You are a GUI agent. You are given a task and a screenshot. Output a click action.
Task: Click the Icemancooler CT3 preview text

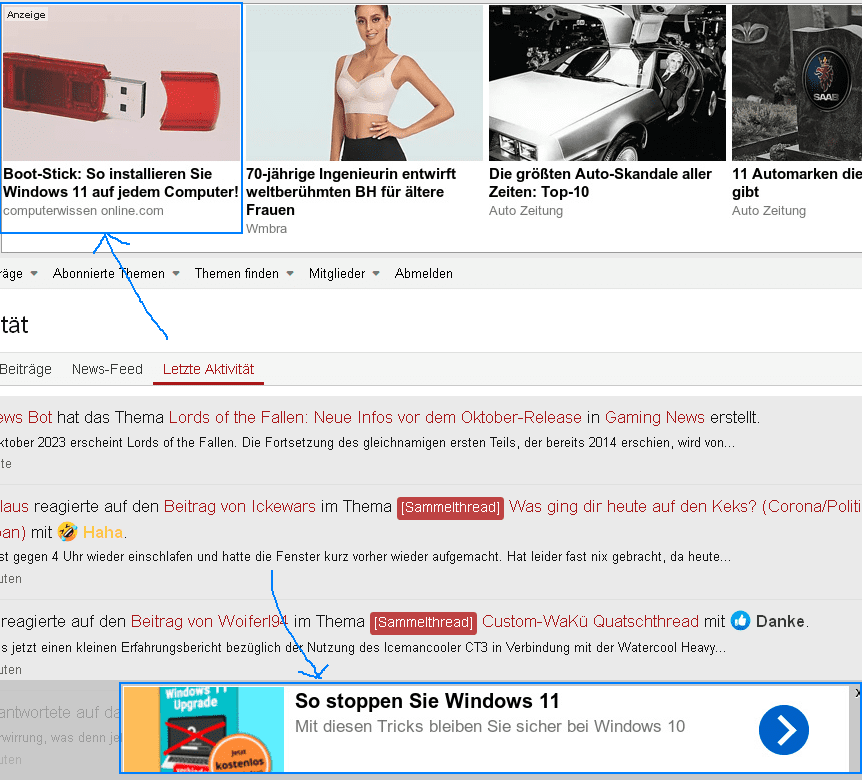point(363,648)
